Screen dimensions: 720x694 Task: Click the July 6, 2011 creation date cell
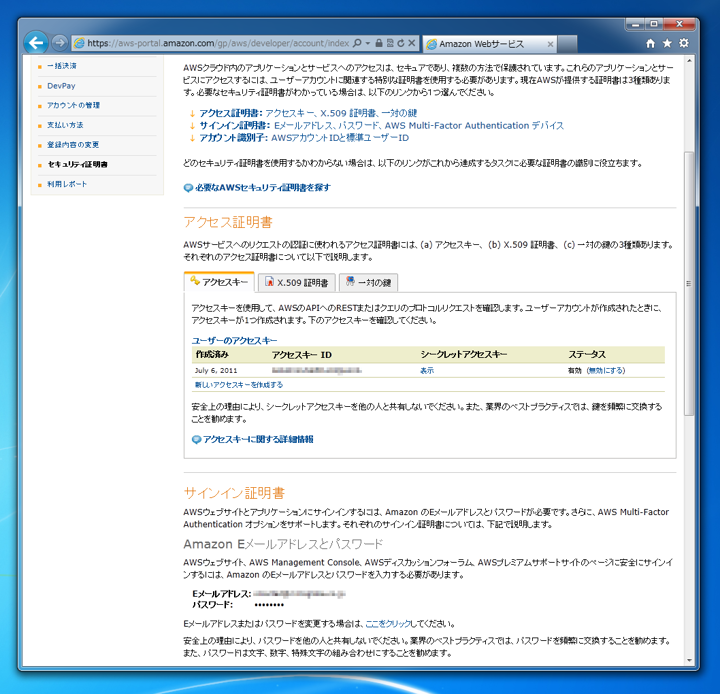(x=216, y=371)
